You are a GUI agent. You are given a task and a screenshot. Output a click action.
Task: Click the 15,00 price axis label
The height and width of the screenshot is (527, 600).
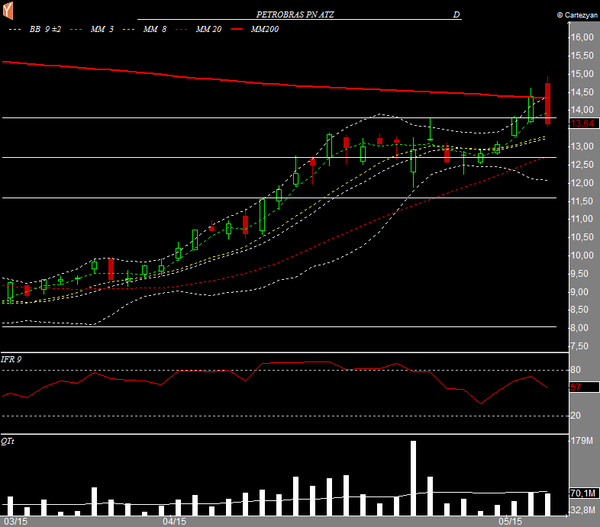581,74
